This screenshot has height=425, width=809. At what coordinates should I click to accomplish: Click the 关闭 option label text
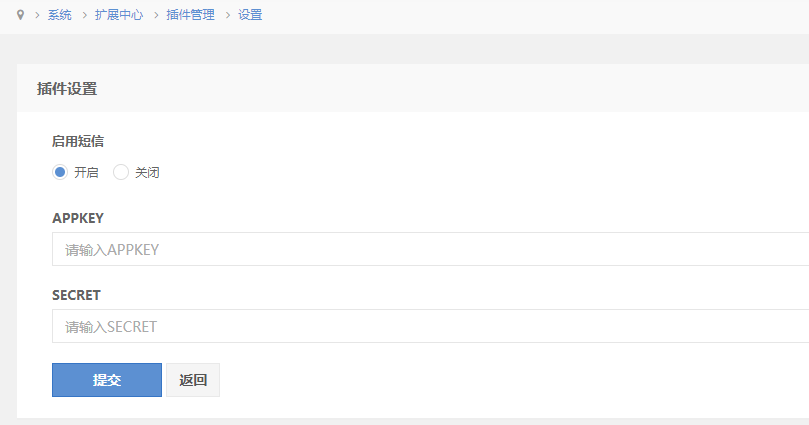coord(147,172)
